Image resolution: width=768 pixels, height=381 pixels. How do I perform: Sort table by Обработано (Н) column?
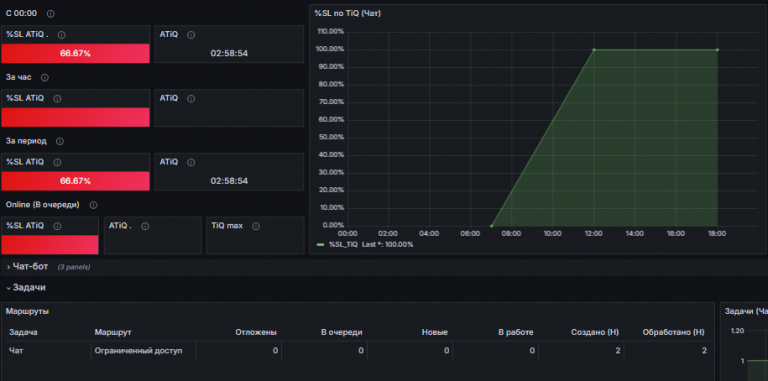point(673,332)
